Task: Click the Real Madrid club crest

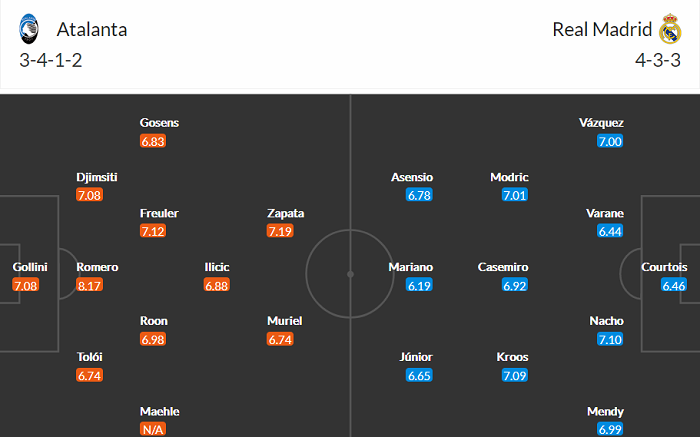Action: click(669, 29)
